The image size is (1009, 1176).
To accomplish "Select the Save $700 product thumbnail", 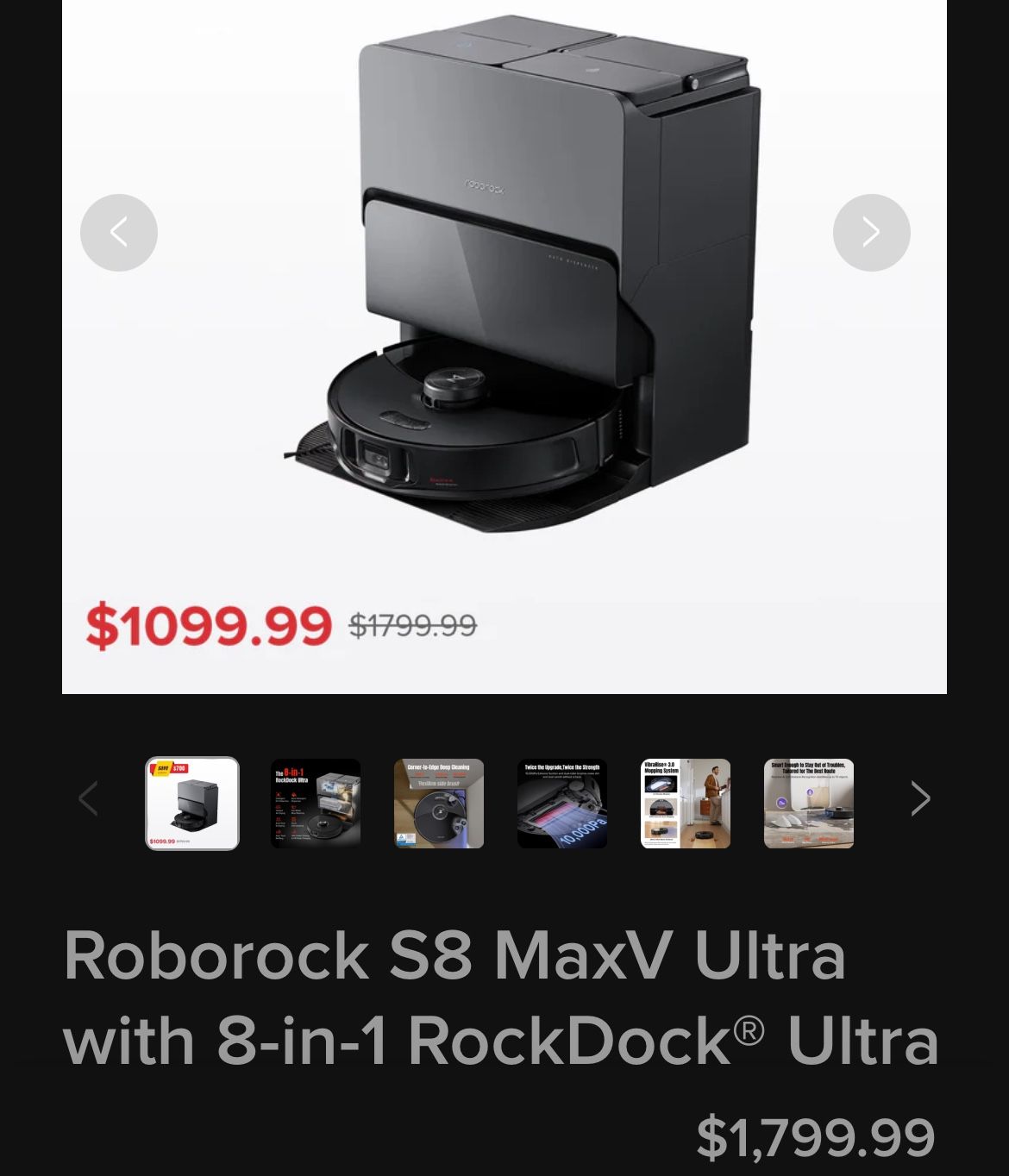I will tap(192, 804).
